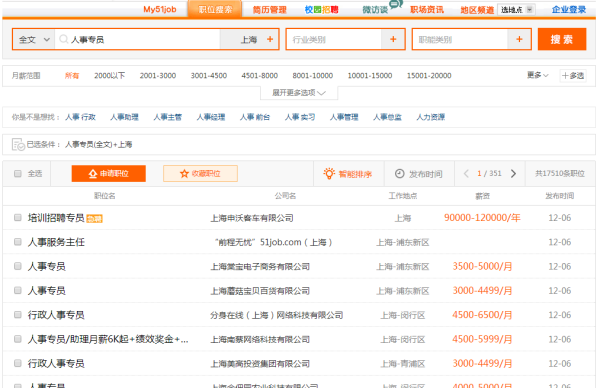Open the 选地点 region dropdown
Image resolution: width=600 pixels, height=388 pixels.
click(516, 10)
